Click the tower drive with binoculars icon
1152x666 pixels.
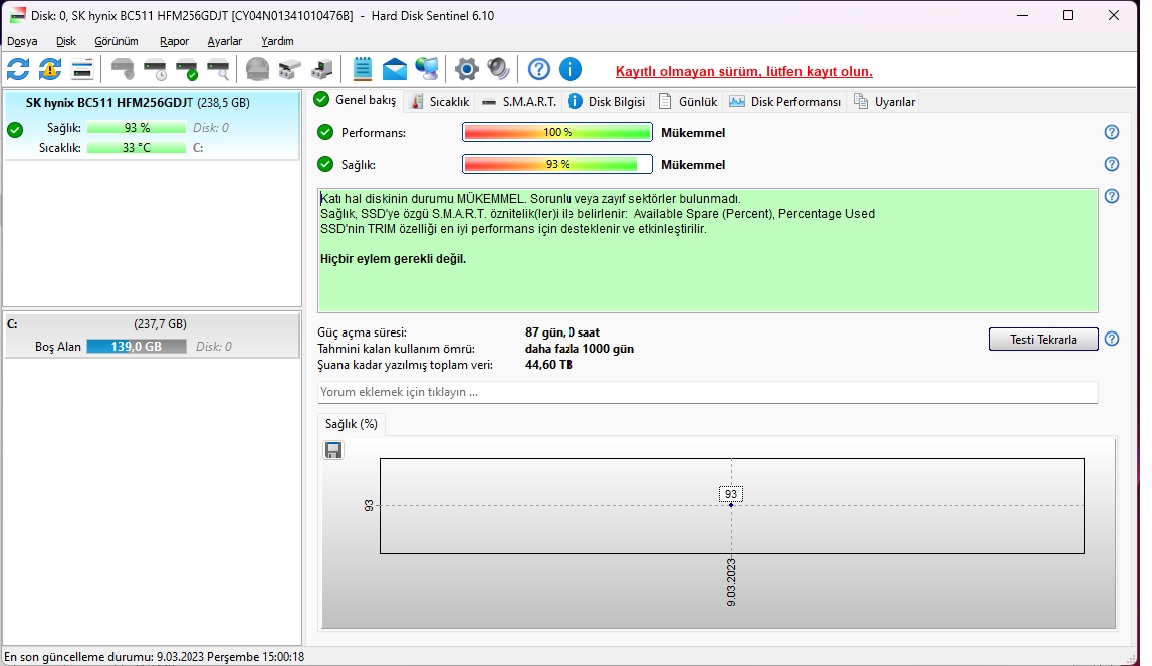[x=322, y=70]
